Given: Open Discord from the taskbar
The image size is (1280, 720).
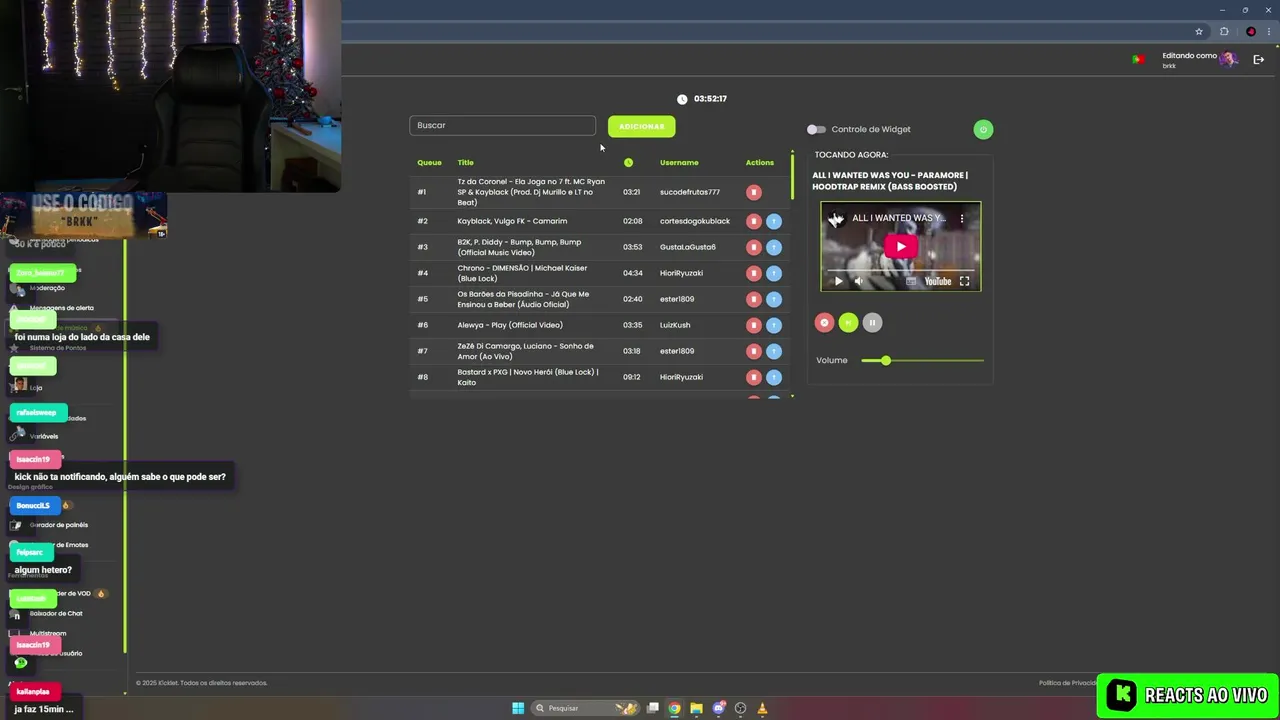Looking at the screenshot, I should [718, 708].
